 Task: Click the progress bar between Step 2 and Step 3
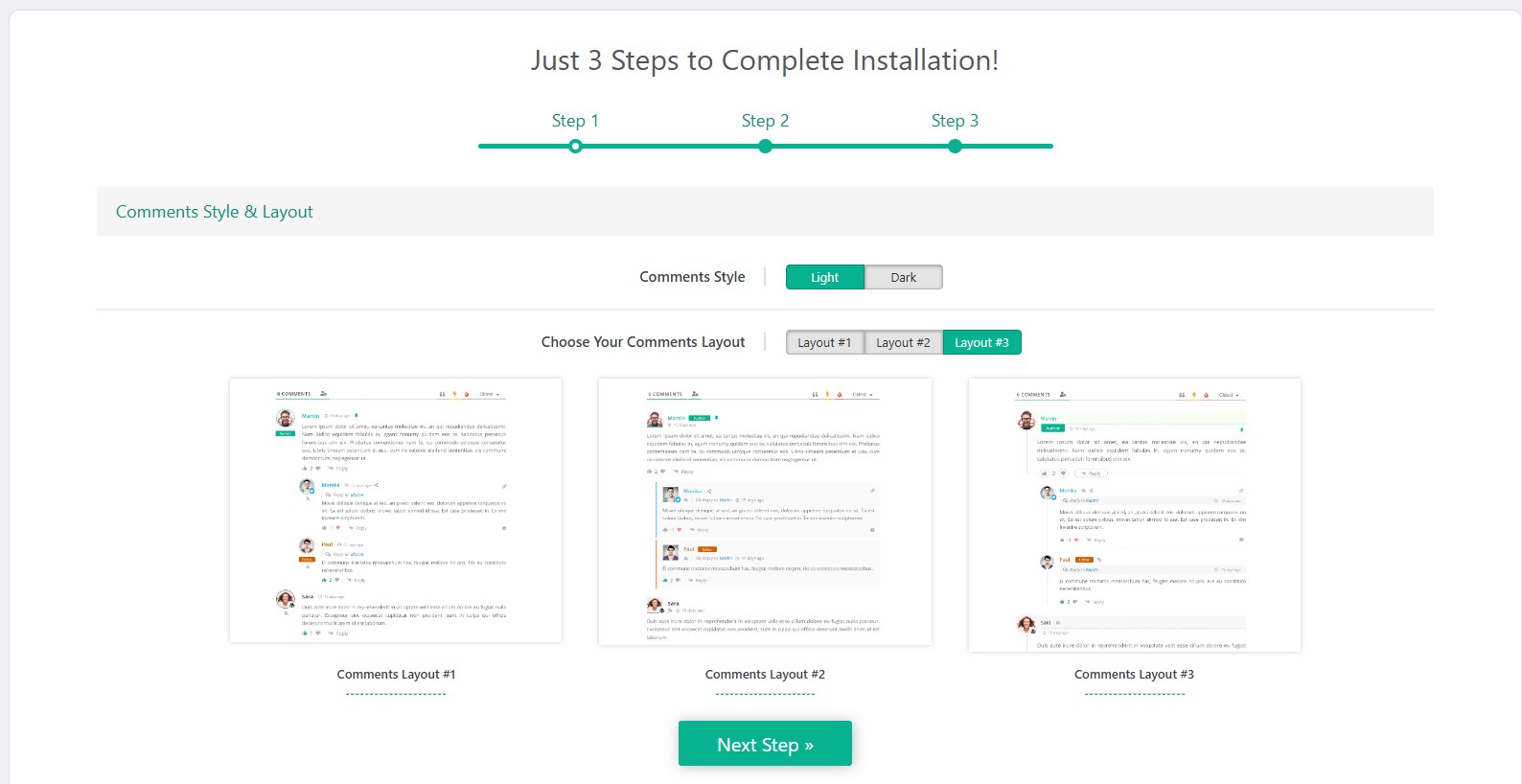(x=860, y=147)
